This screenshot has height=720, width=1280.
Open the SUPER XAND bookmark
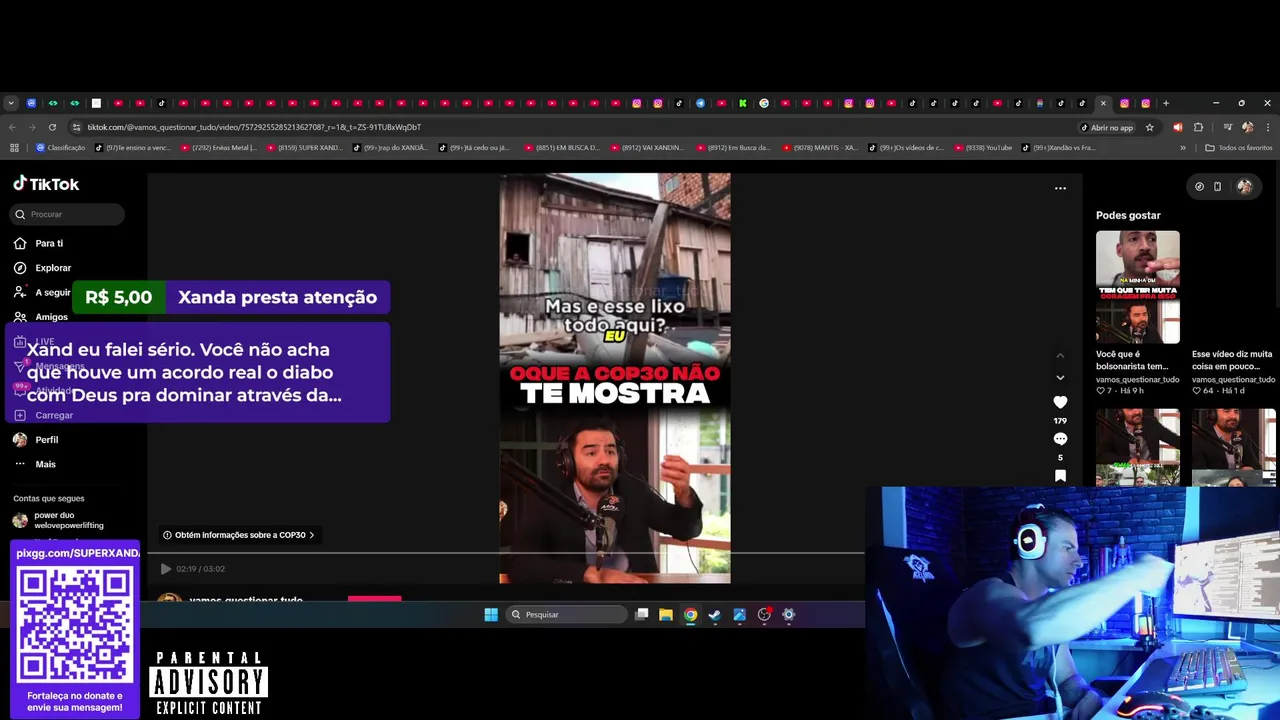click(x=305, y=148)
